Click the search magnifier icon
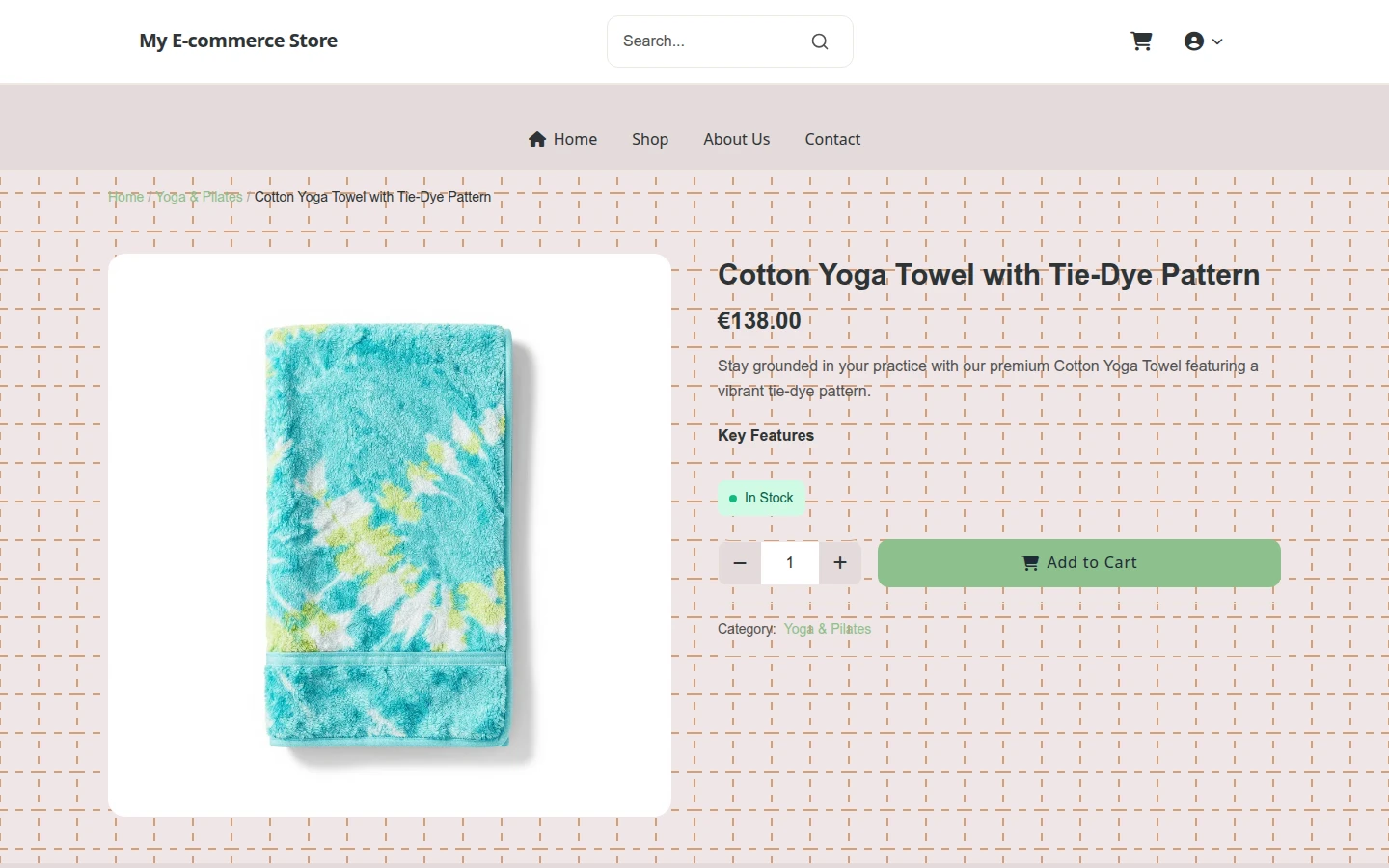The image size is (1389, 868). (820, 41)
